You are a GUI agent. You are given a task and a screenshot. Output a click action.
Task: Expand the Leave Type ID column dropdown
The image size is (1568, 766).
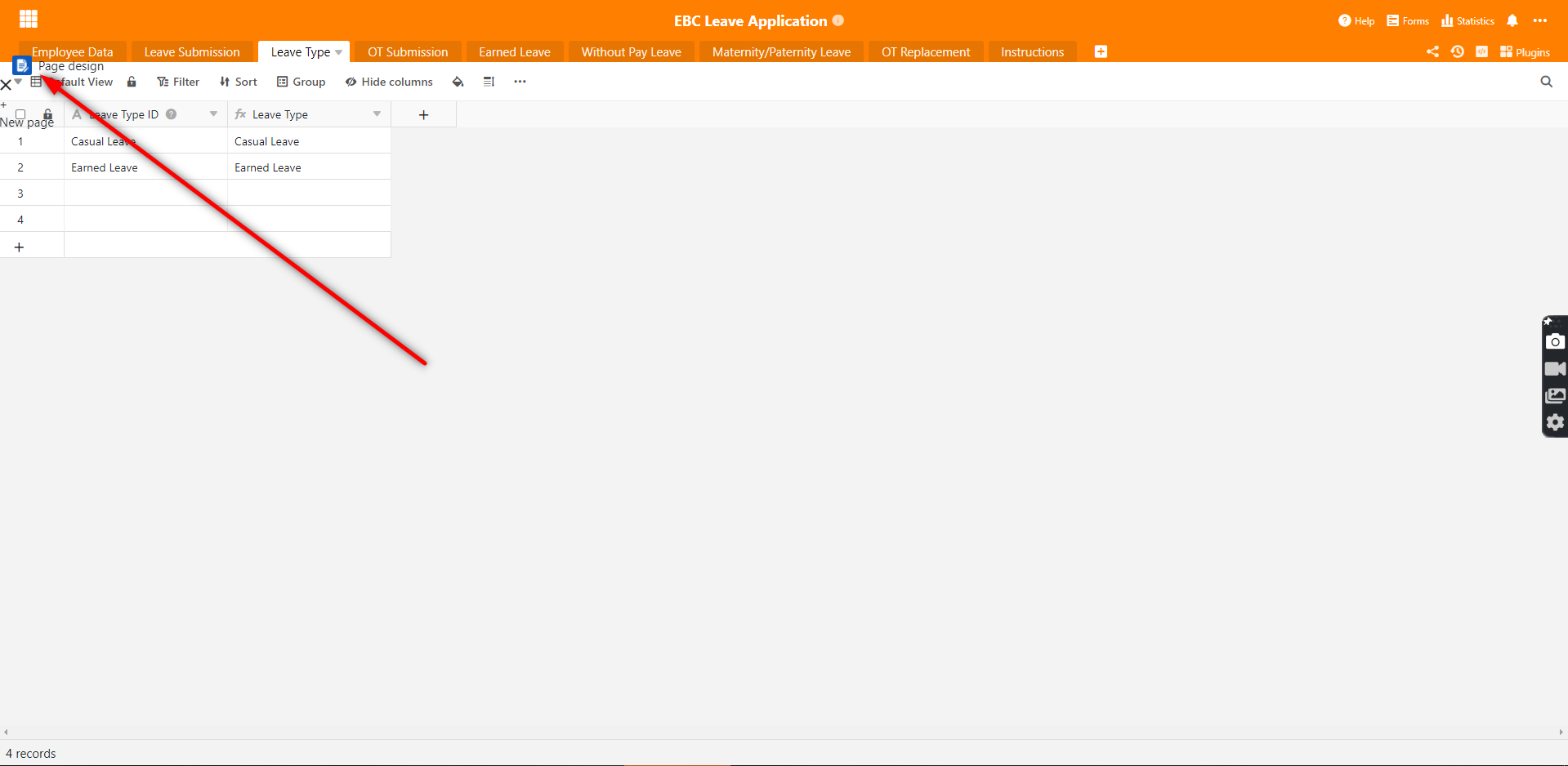click(x=213, y=114)
